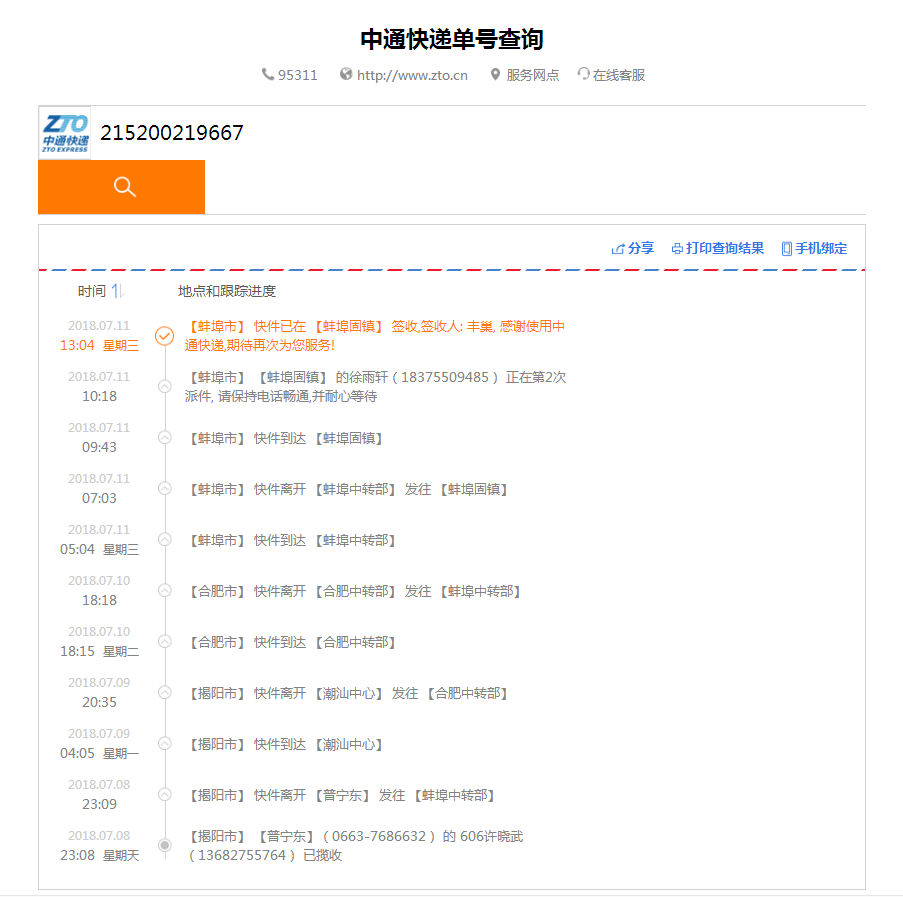Image resolution: width=903 pixels, height=897 pixels.
Task: Click the mobile phone icon for 手机绑定
Action: pos(787,249)
